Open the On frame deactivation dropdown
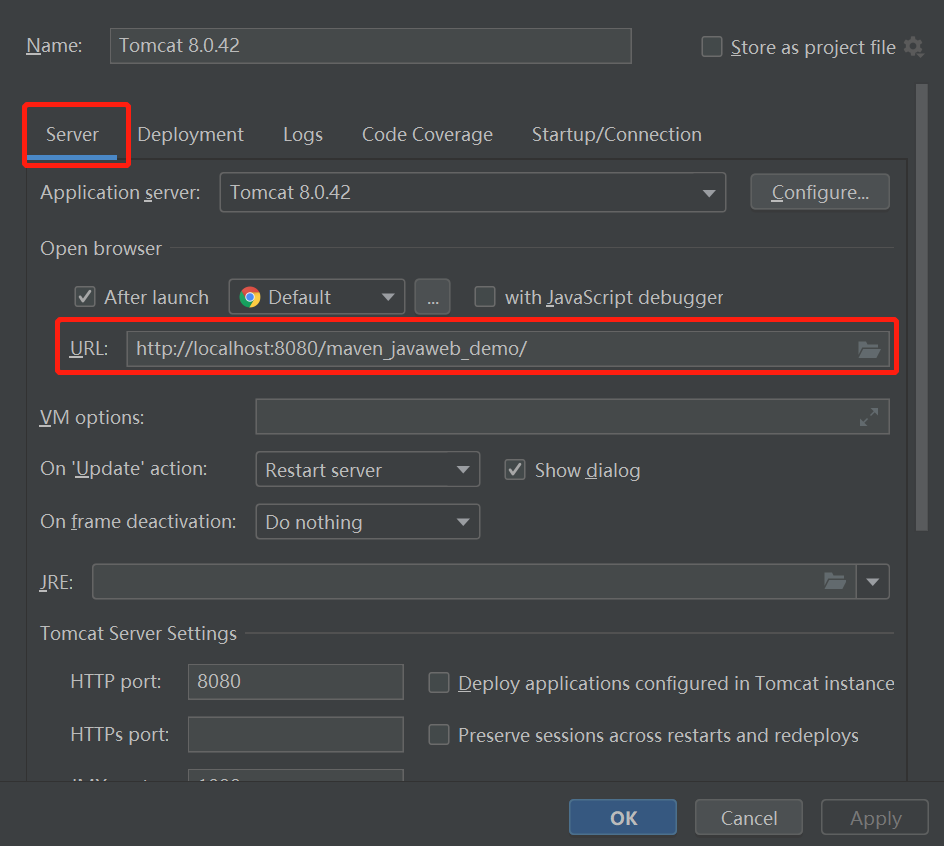944x846 pixels. coord(368,521)
